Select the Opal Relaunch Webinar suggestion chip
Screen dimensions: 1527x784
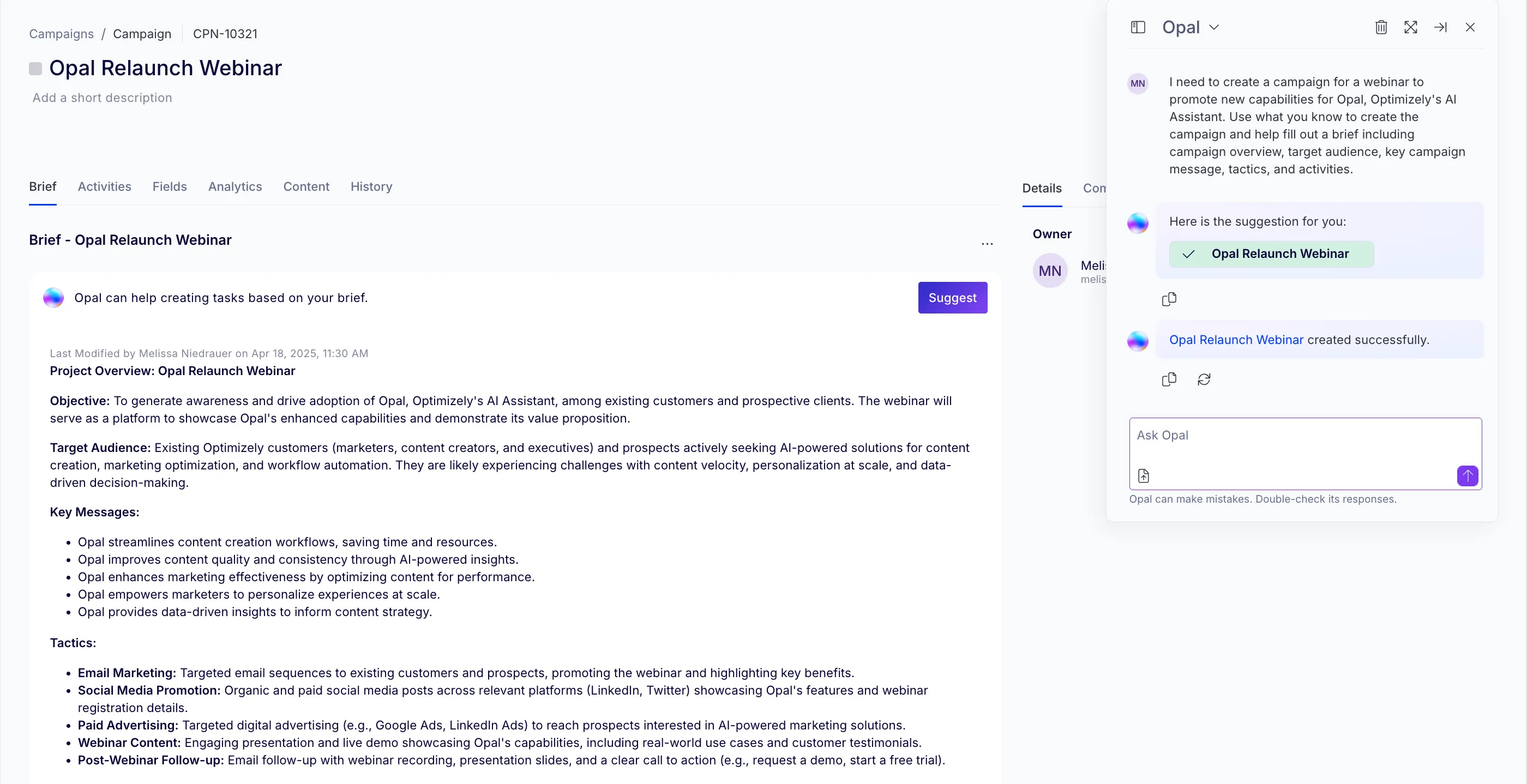click(x=1272, y=254)
